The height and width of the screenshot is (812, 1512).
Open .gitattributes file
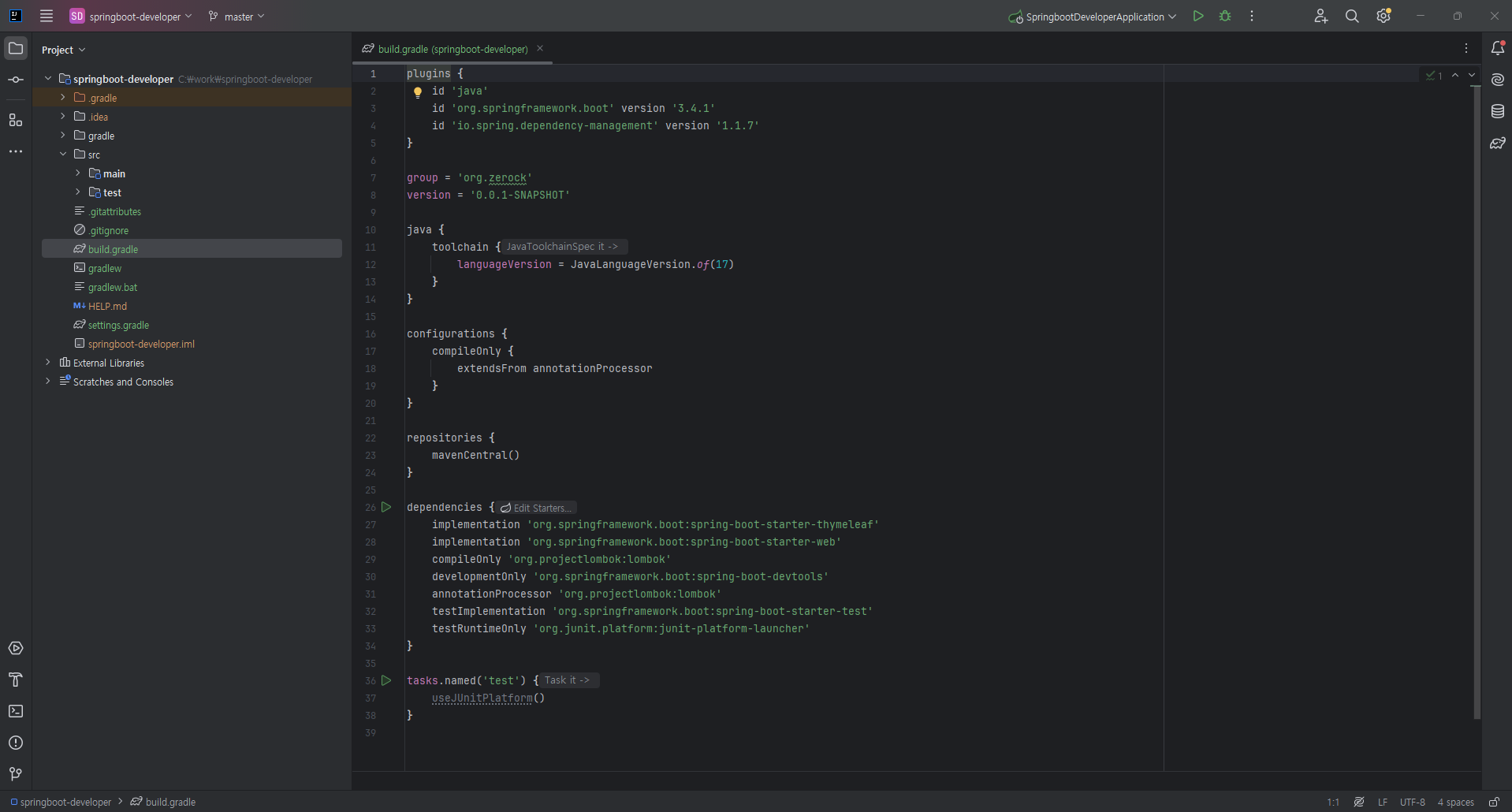click(114, 211)
